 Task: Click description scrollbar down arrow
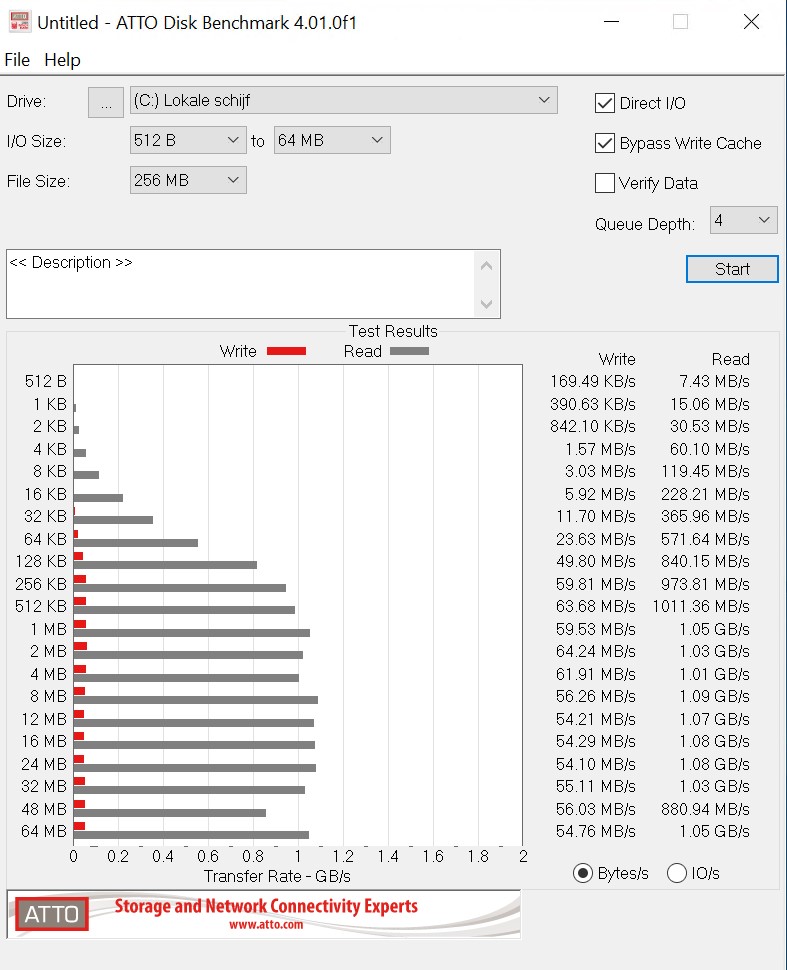[x=486, y=304]
